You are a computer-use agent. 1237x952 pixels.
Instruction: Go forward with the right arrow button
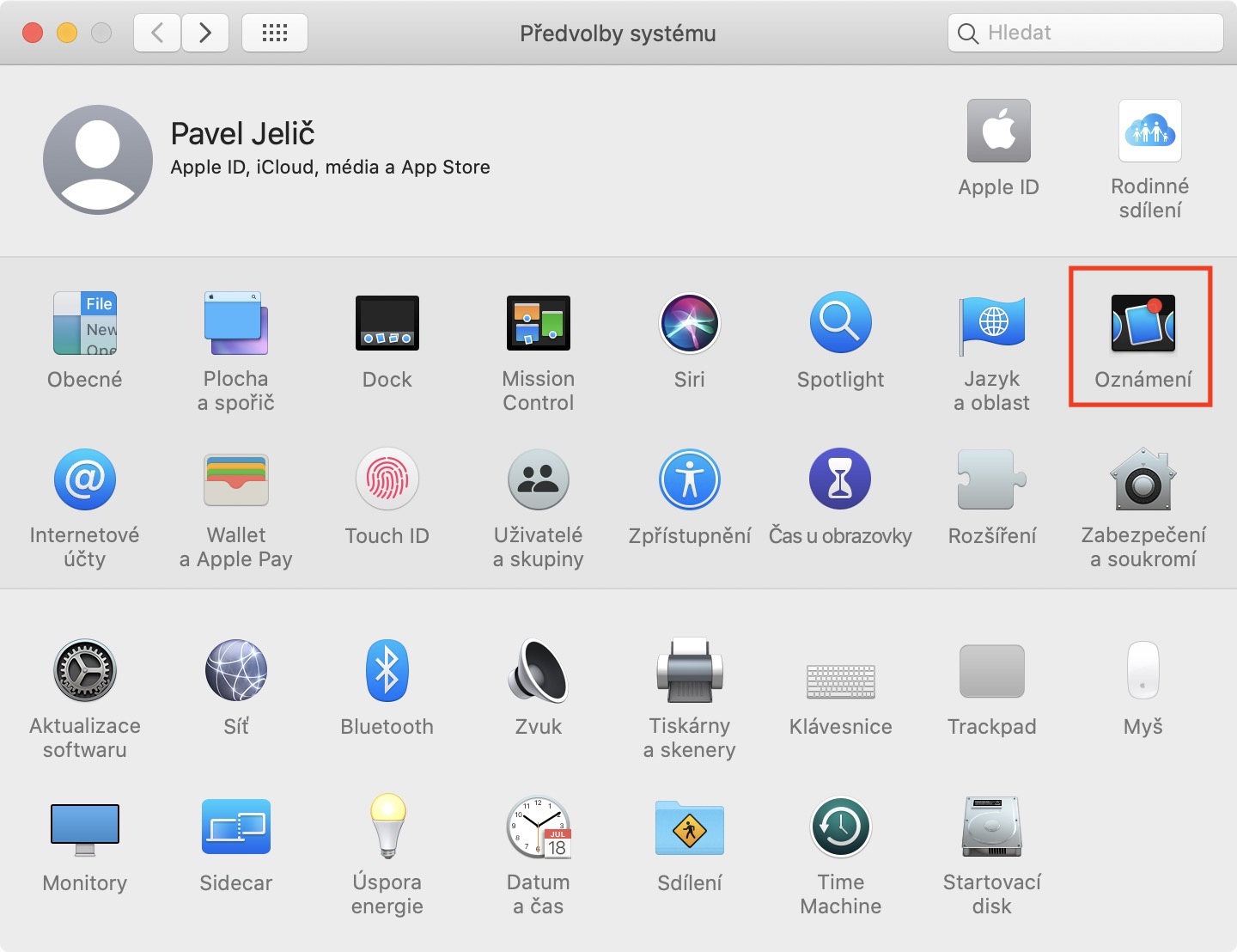(x=205, y=33)
